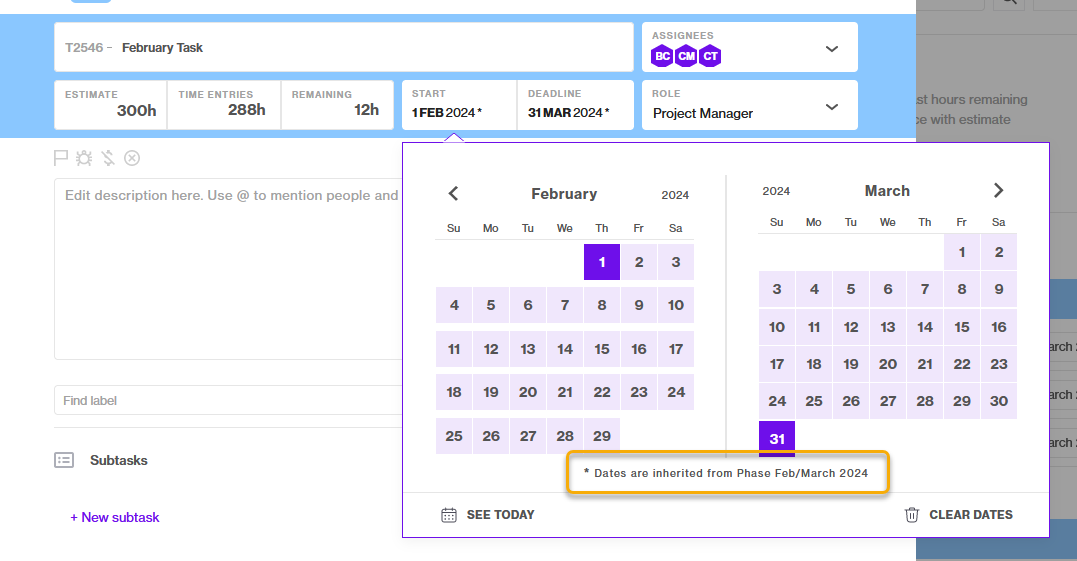Select March 30 in the calendar
This screenshot has width=1077, height=561.
pyautogui.click(x=999, y=401)
